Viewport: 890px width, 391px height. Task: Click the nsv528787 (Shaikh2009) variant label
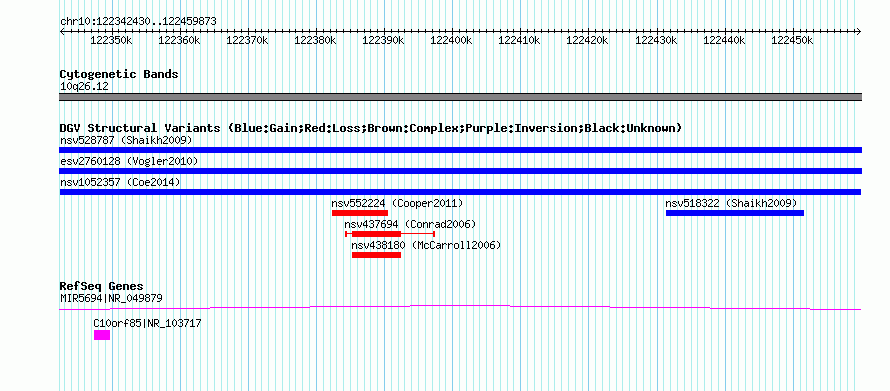point(126,140)
